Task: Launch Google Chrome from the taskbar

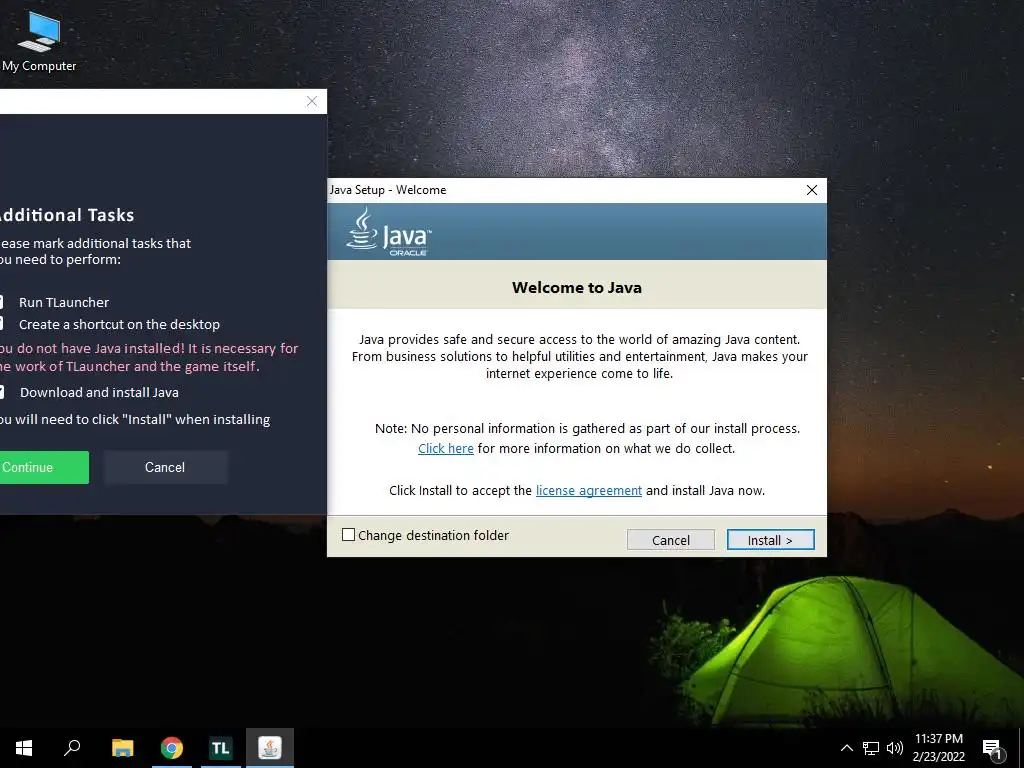Action: [x=172, y=748]
